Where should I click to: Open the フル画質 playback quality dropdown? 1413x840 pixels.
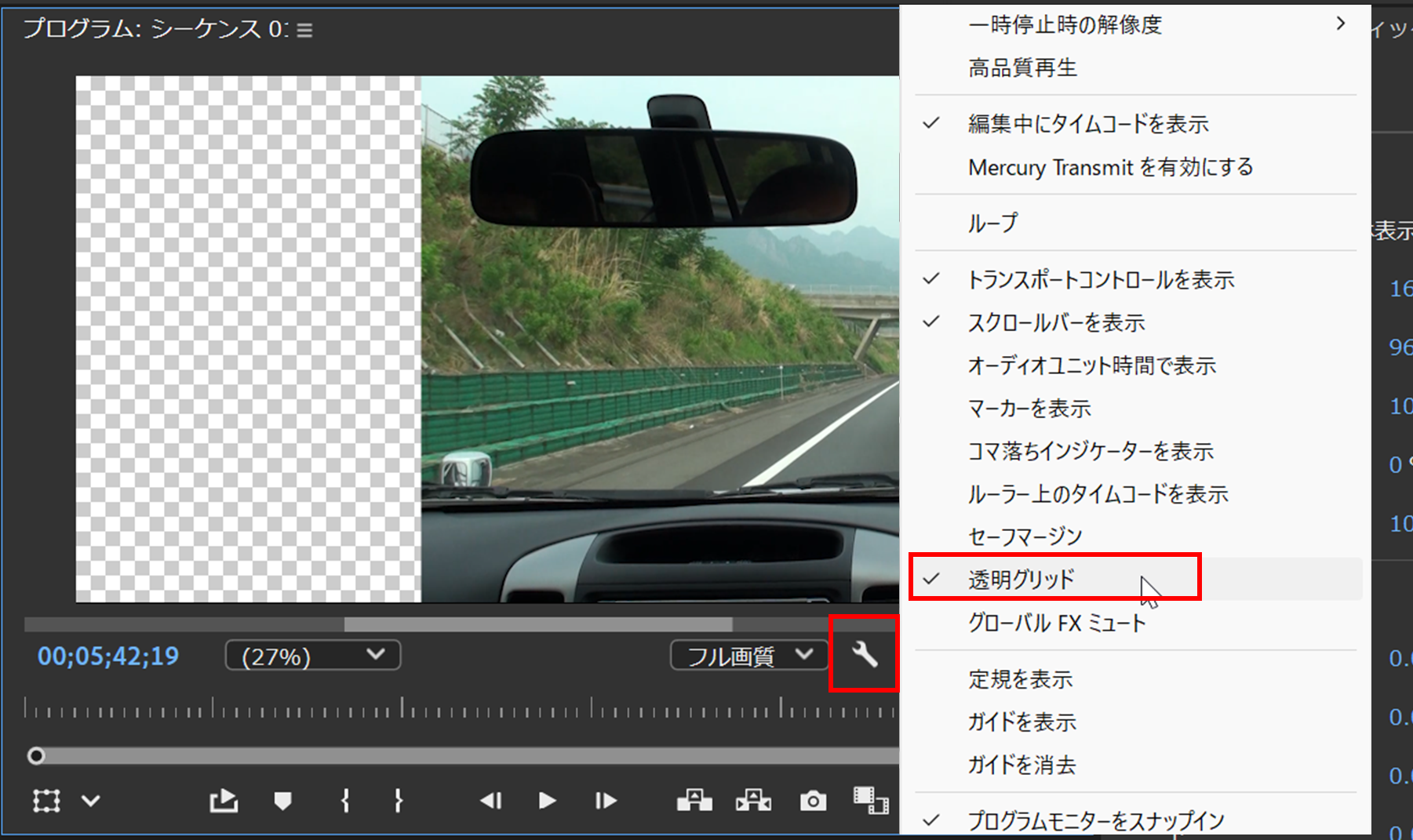pos(748,655)
